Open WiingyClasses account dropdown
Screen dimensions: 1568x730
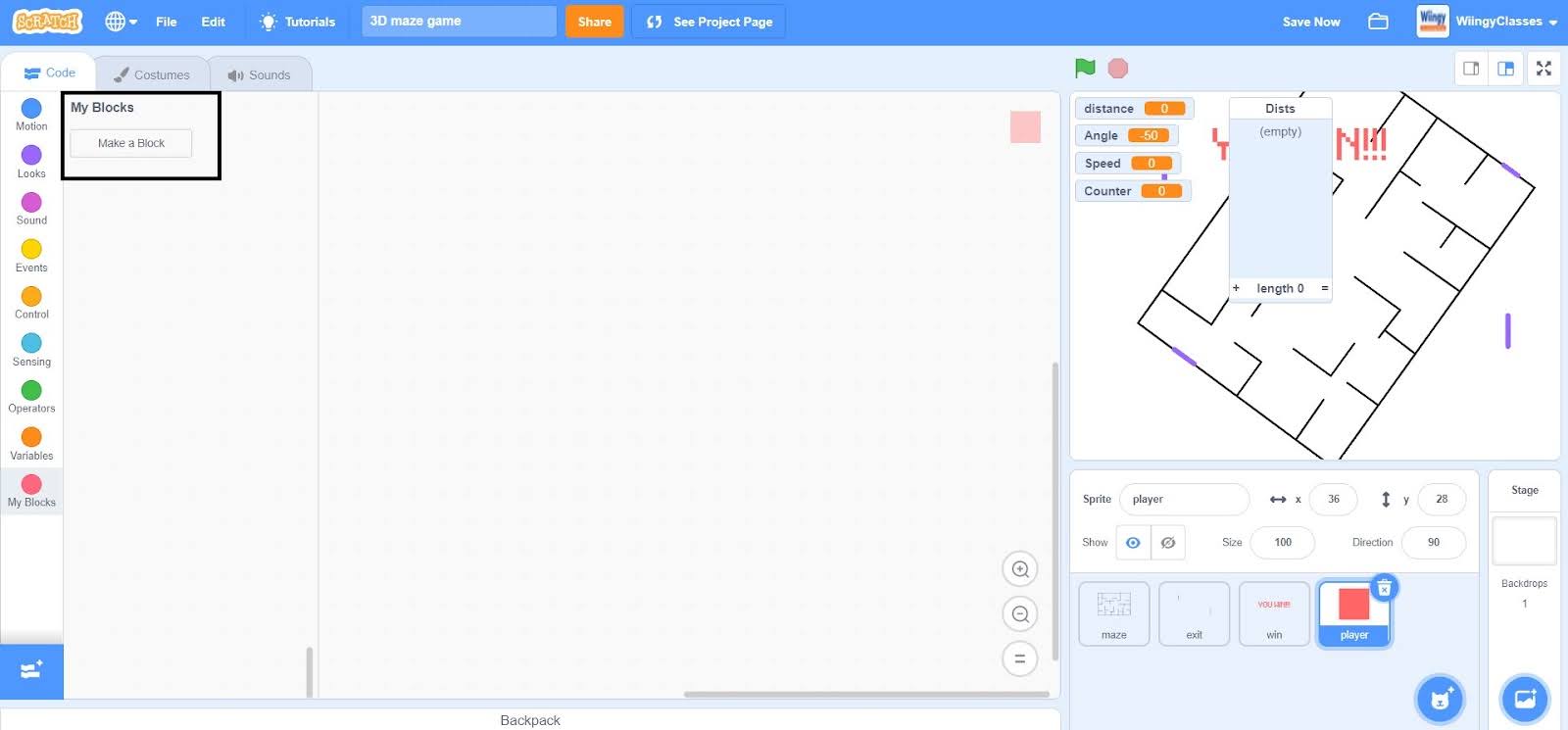(x=1488, y=22)
